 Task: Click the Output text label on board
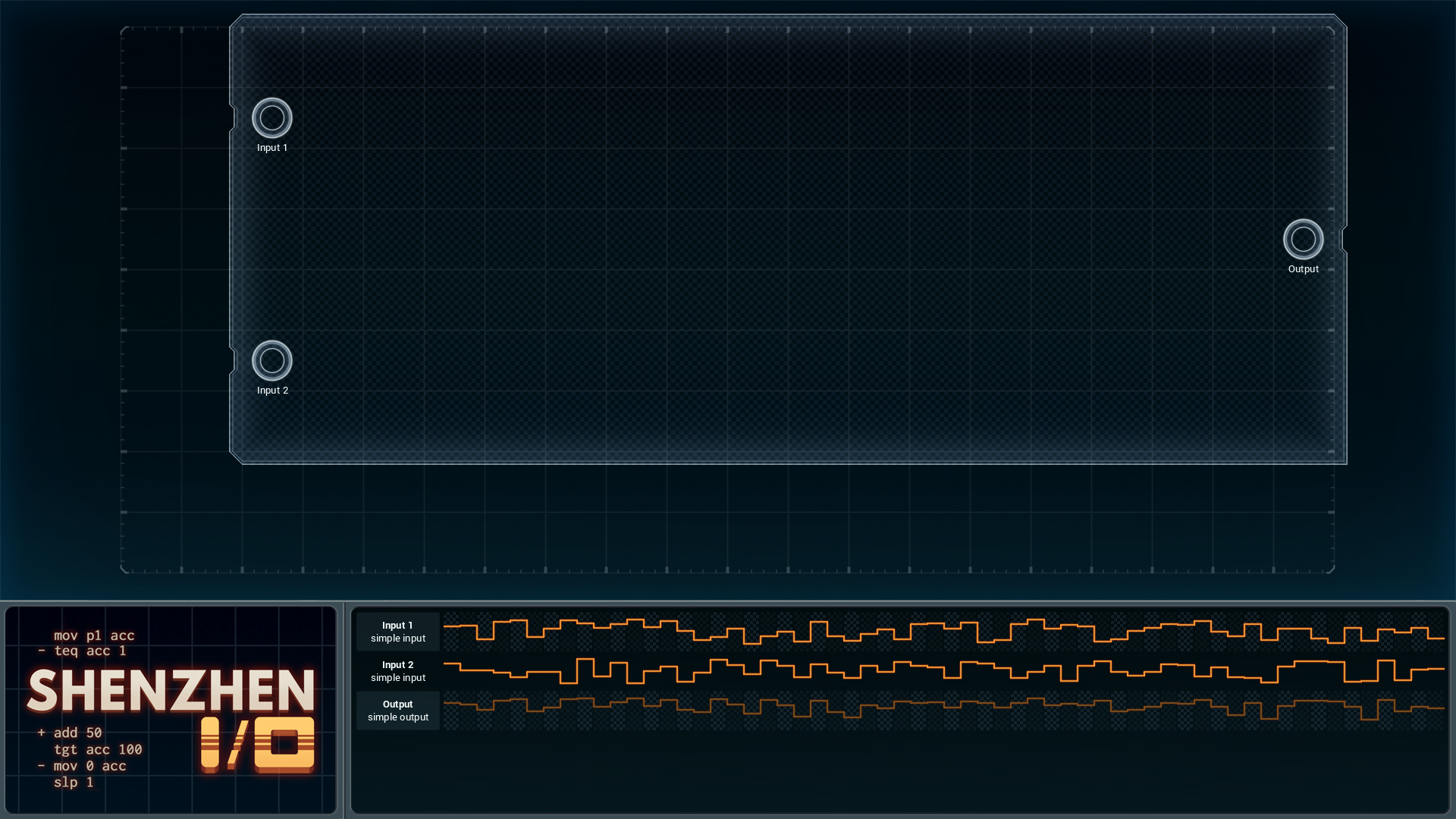tap(1304, 269)
